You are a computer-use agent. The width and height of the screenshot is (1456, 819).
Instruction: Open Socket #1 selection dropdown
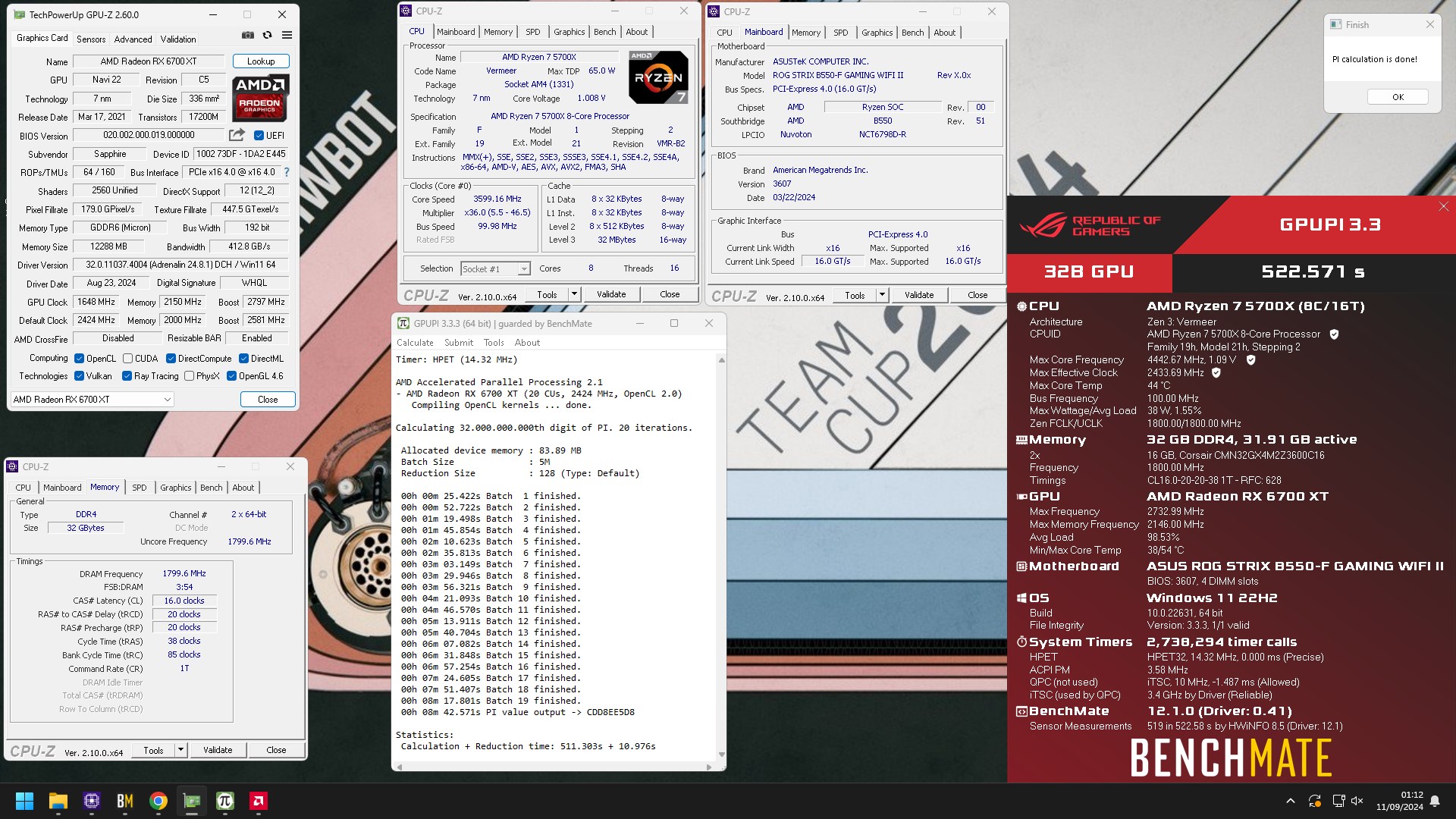coord(495,269)
